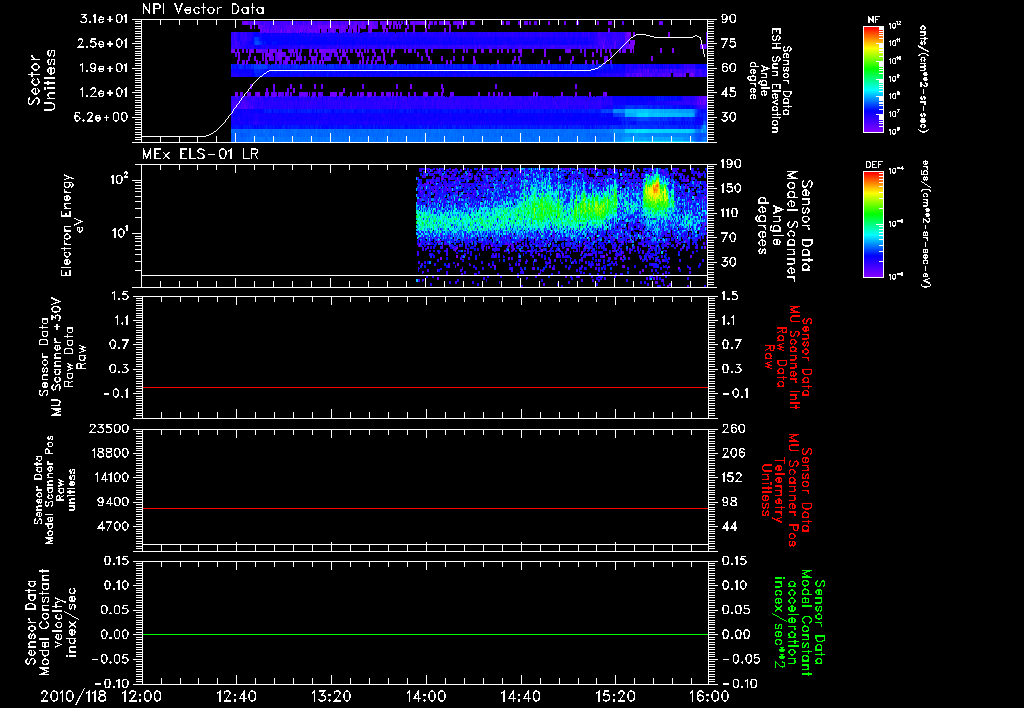Click the 3.1e+01 sector tick label
Viewport: 1024px width, 708px height.
tap(104, 19)
